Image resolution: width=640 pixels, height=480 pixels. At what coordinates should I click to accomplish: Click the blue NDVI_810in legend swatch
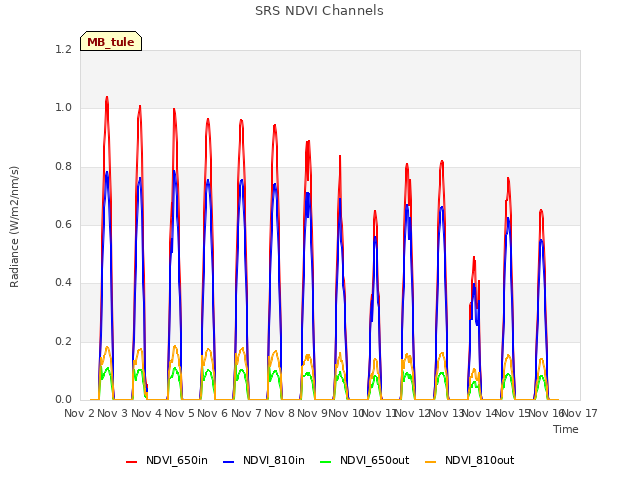[229, 462]
